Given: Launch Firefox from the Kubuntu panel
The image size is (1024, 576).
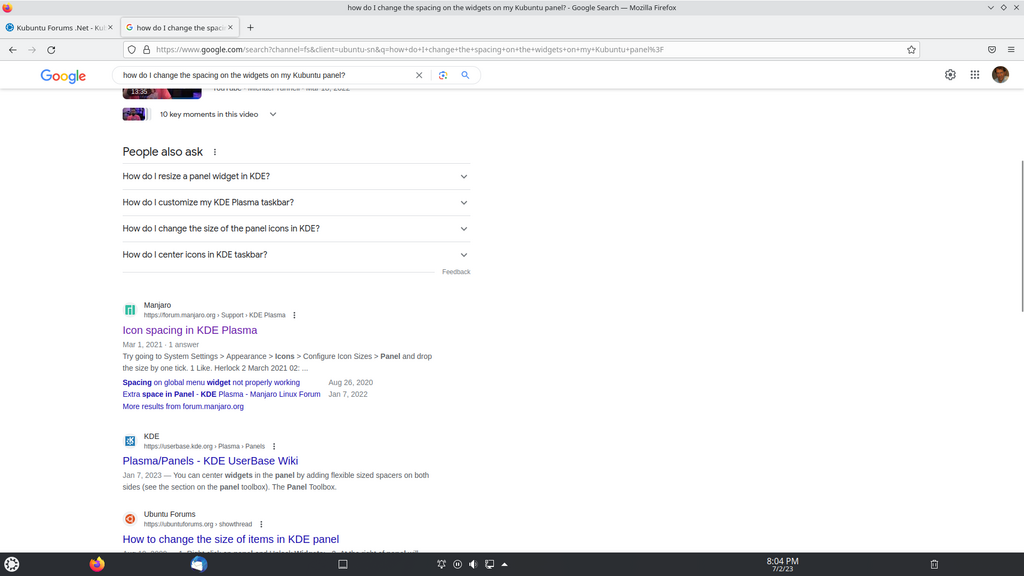Looking at the screenshot, I should pyautogui.click(x=96, y=564).
